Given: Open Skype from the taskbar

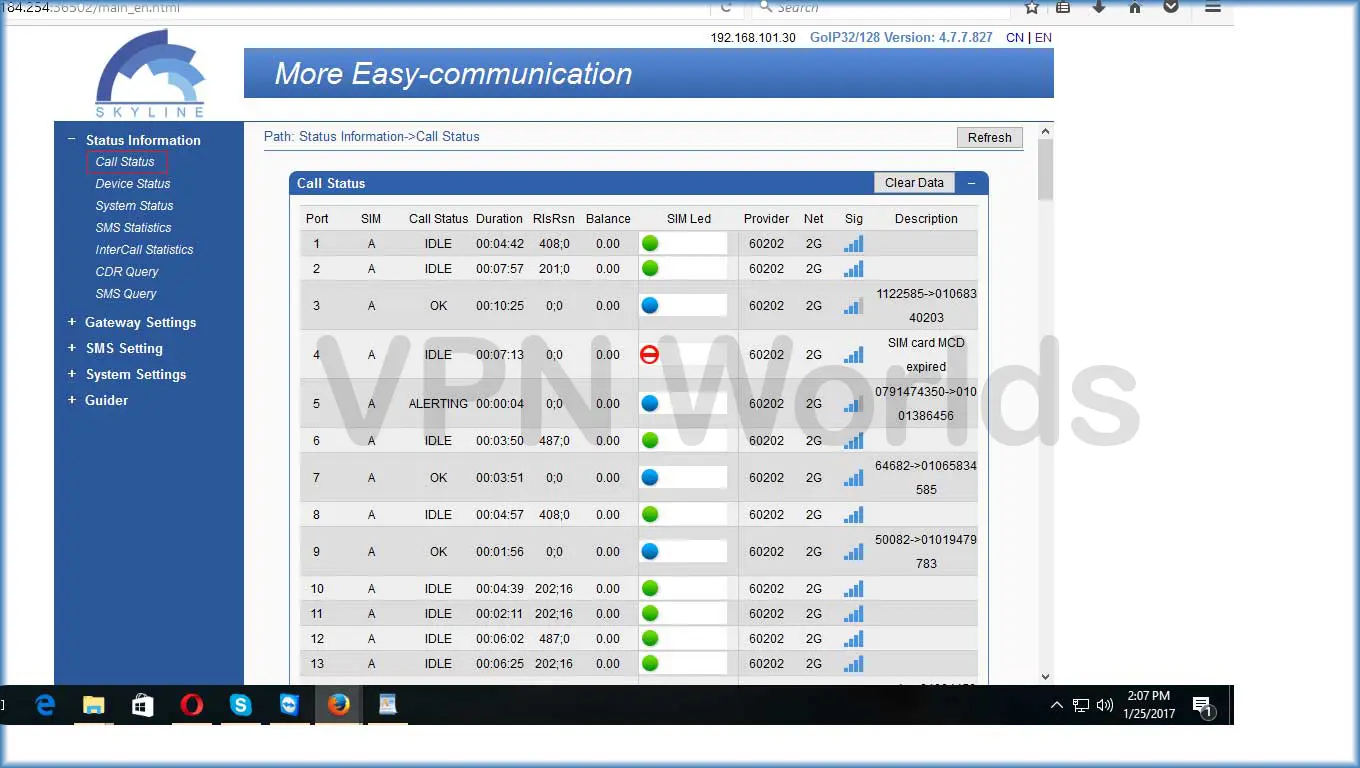Looking at the screenshot, I should click(241, 705).
